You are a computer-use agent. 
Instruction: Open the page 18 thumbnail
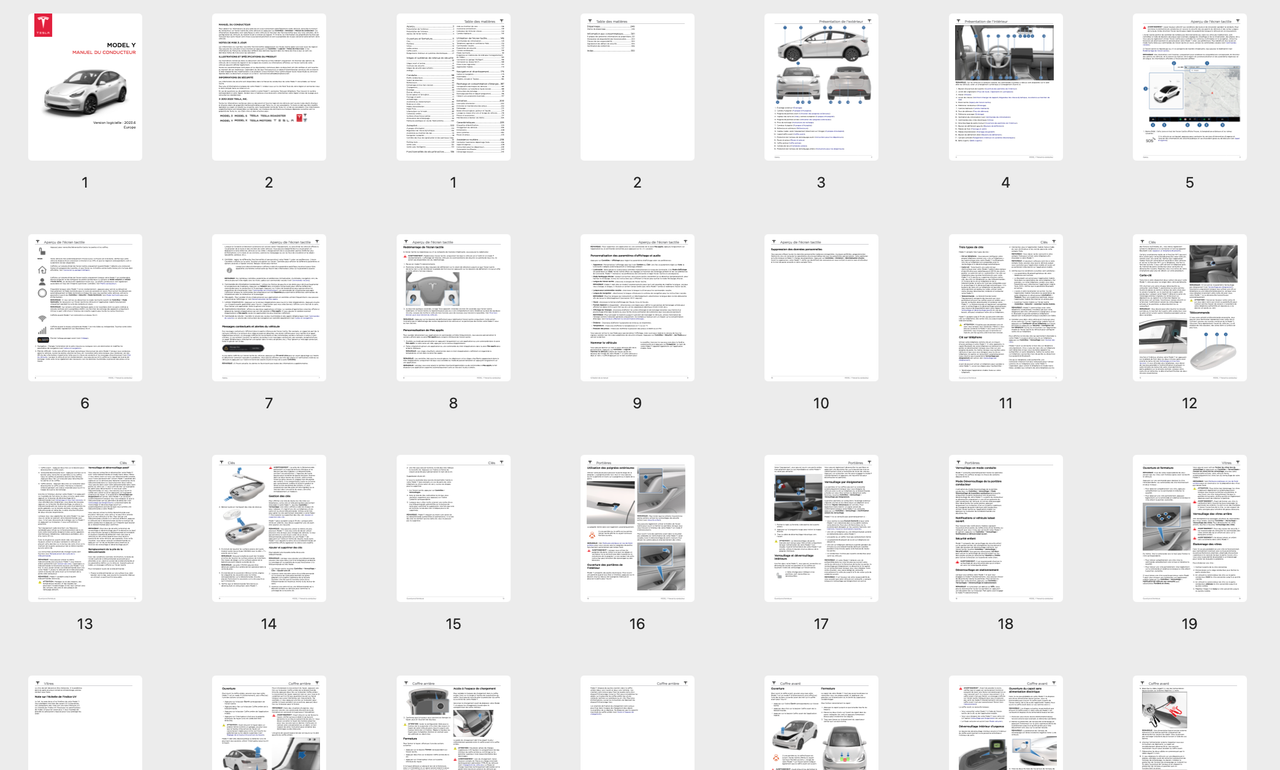(x=1005, y=529)
